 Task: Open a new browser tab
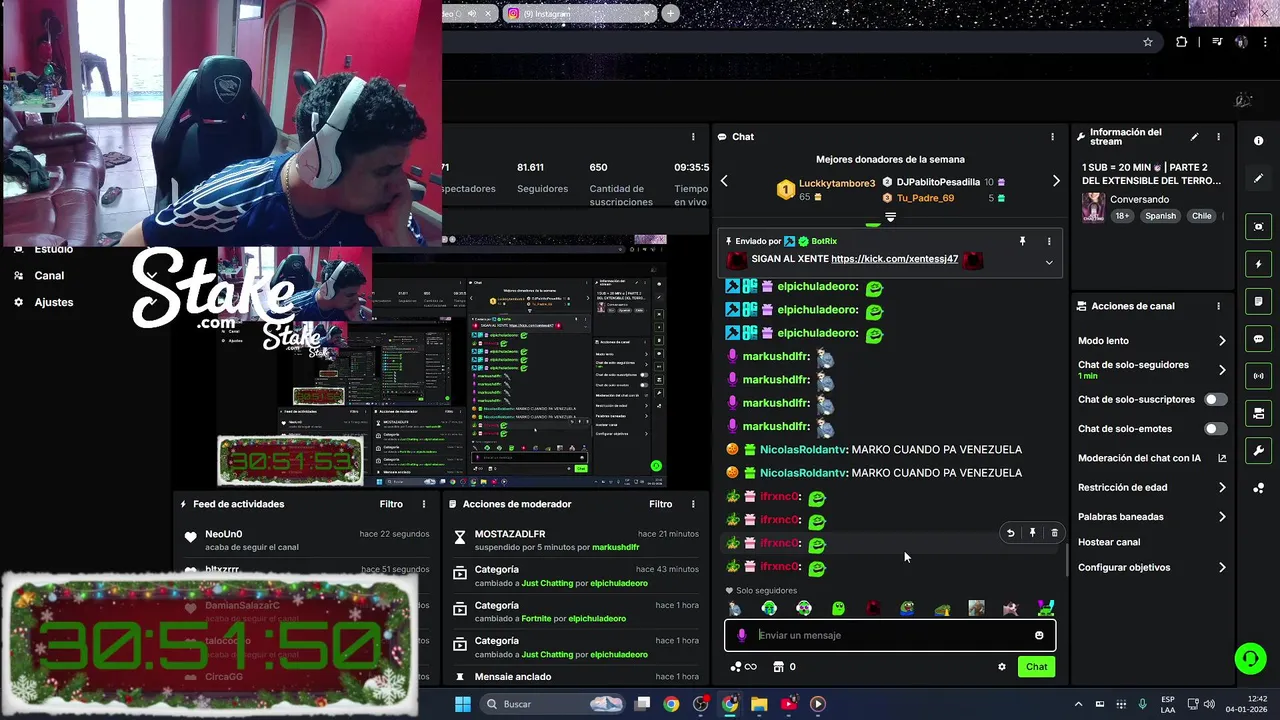pyautogui.click(x=670, y=14)
